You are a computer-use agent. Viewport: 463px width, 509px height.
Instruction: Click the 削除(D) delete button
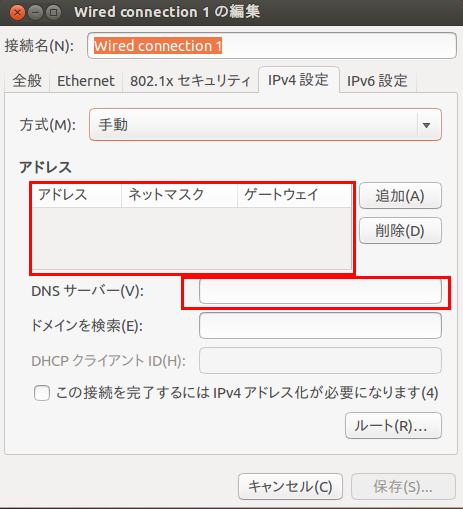pos(400,231)
